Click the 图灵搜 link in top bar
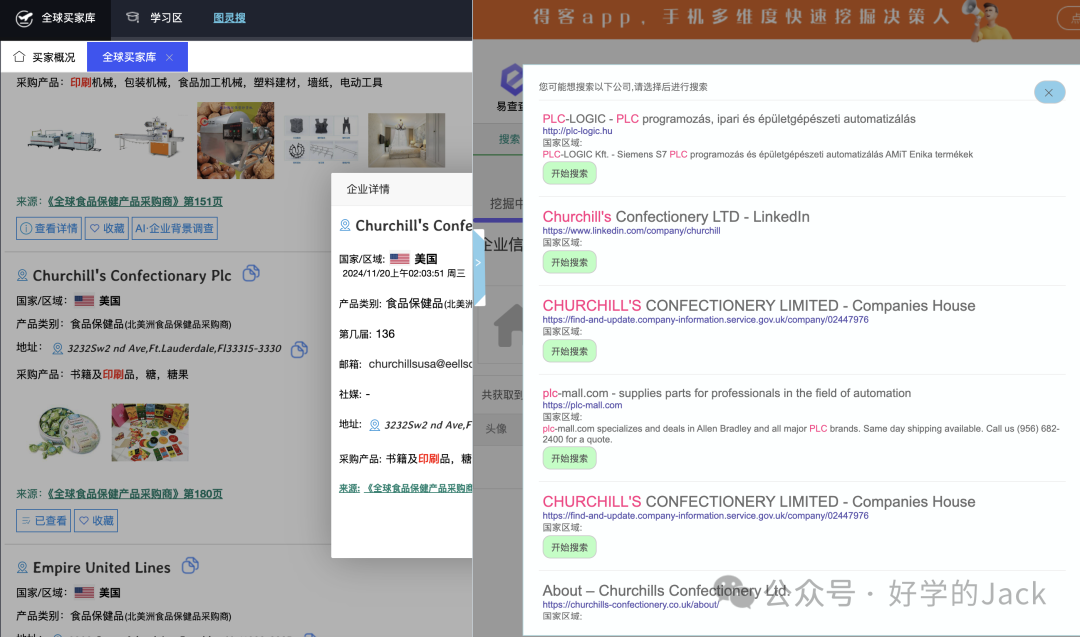Viewport: 1080px width, 637px height. [x=229, y=18]
